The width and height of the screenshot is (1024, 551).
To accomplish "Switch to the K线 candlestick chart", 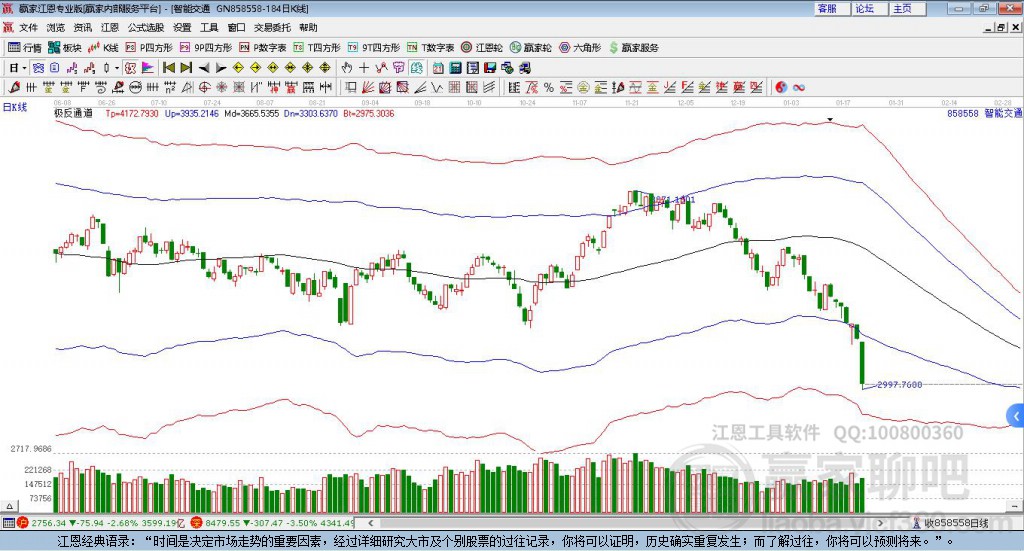I will (103, 48).
